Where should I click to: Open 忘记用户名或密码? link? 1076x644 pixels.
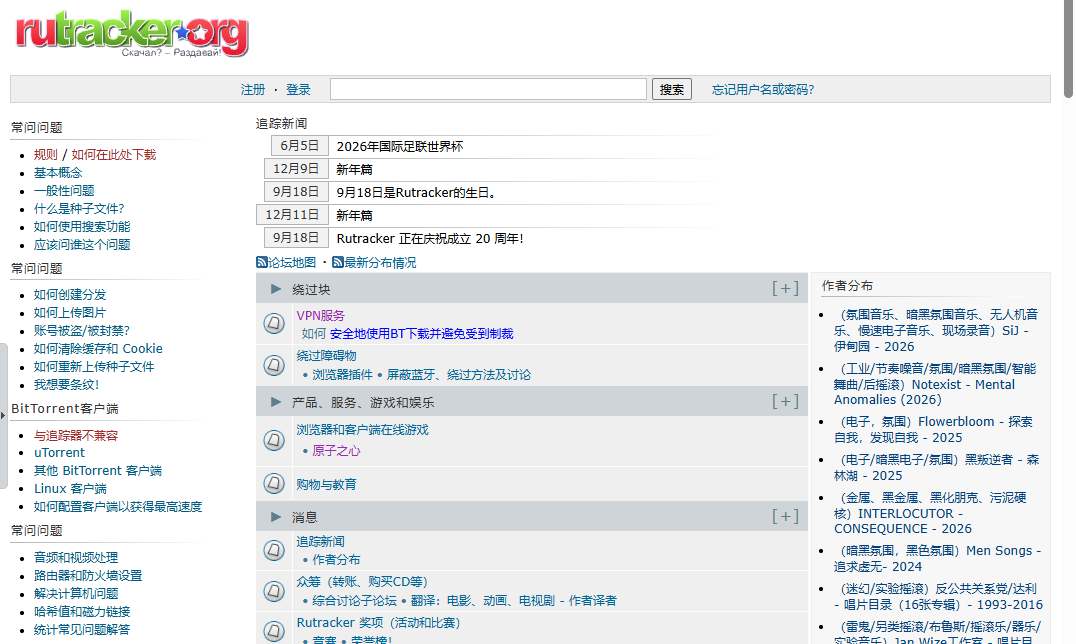point(763,89)
